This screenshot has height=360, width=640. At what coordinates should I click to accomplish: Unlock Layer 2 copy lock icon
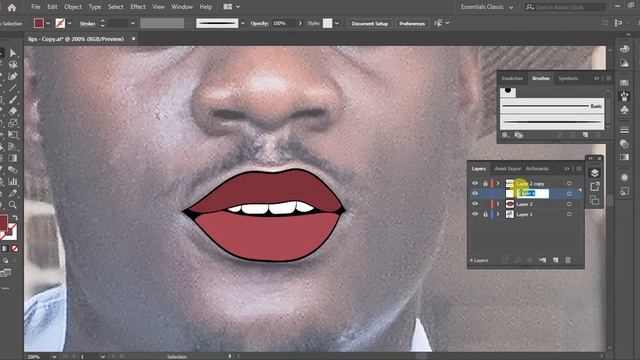pos(485,183)
